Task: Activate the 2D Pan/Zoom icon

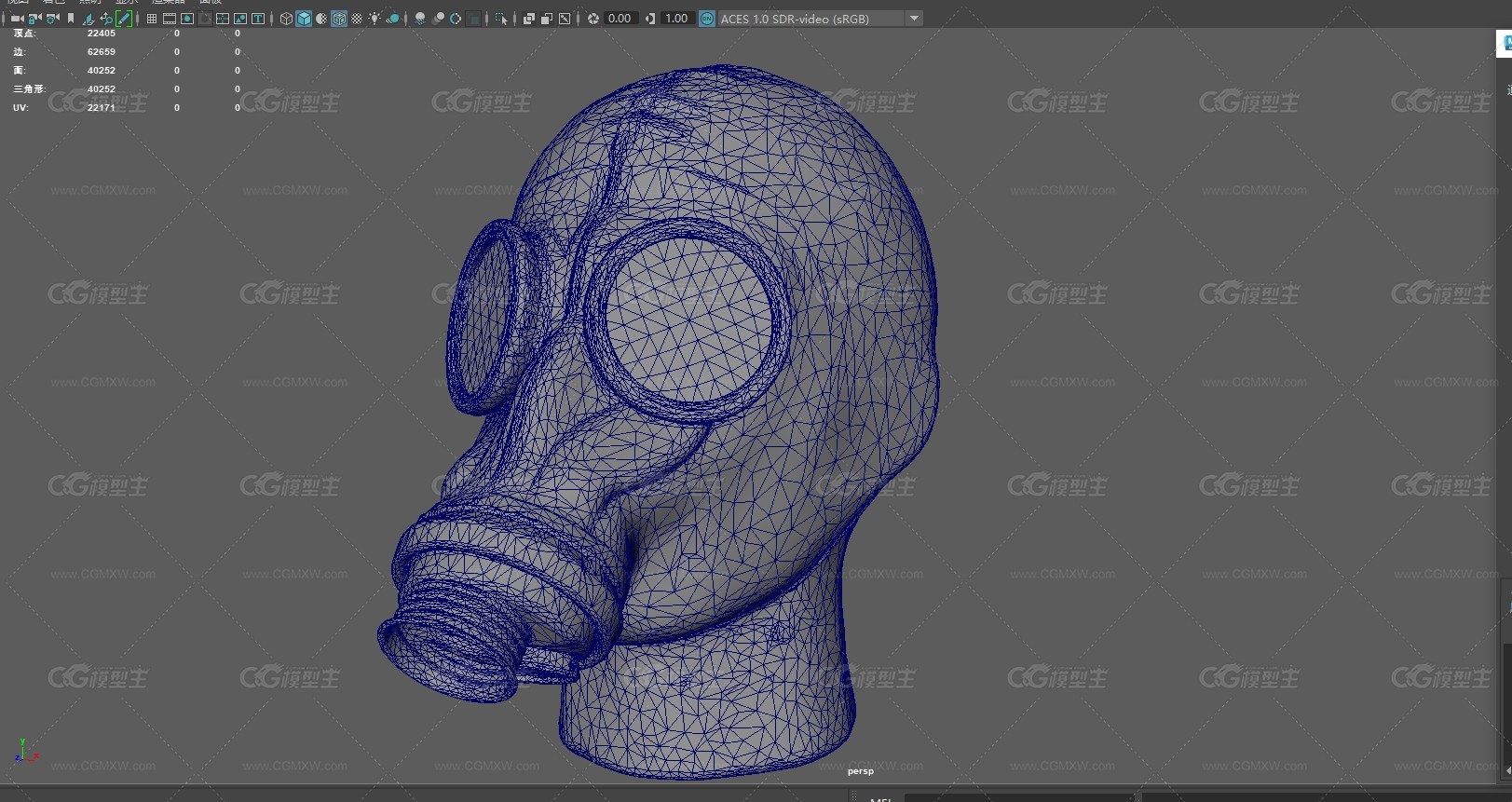Action: pos(106,19)
